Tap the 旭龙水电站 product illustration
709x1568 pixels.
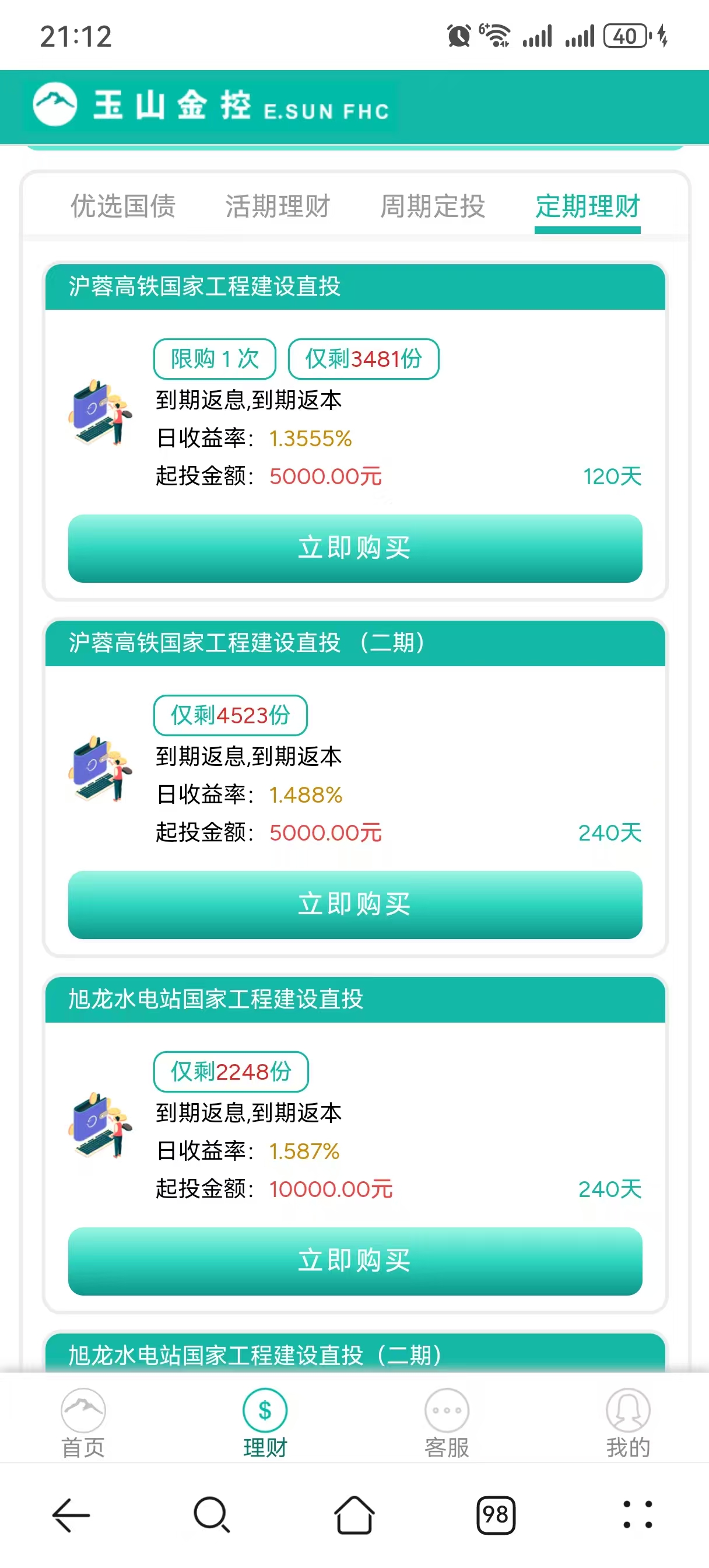coord(100,1125)
